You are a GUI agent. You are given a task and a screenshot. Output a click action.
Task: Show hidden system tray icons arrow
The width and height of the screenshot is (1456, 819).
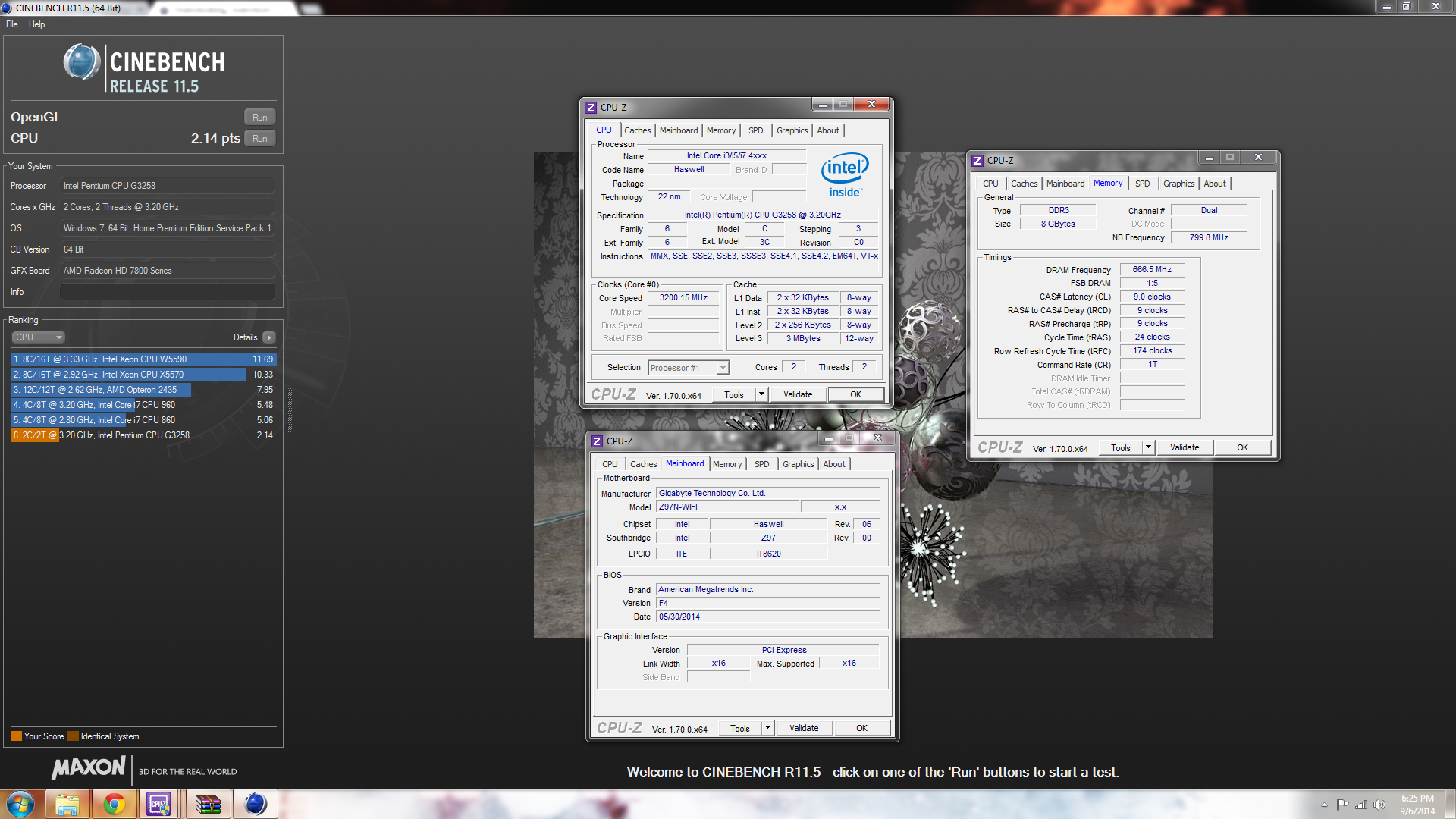pos(1324,805)
